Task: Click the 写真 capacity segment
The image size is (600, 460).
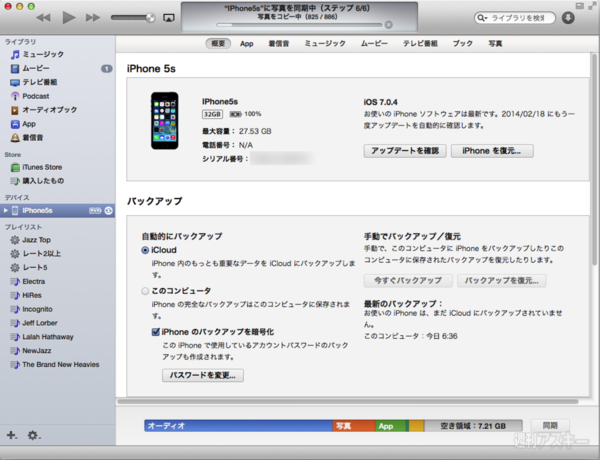Action: [x=354, y=426]
